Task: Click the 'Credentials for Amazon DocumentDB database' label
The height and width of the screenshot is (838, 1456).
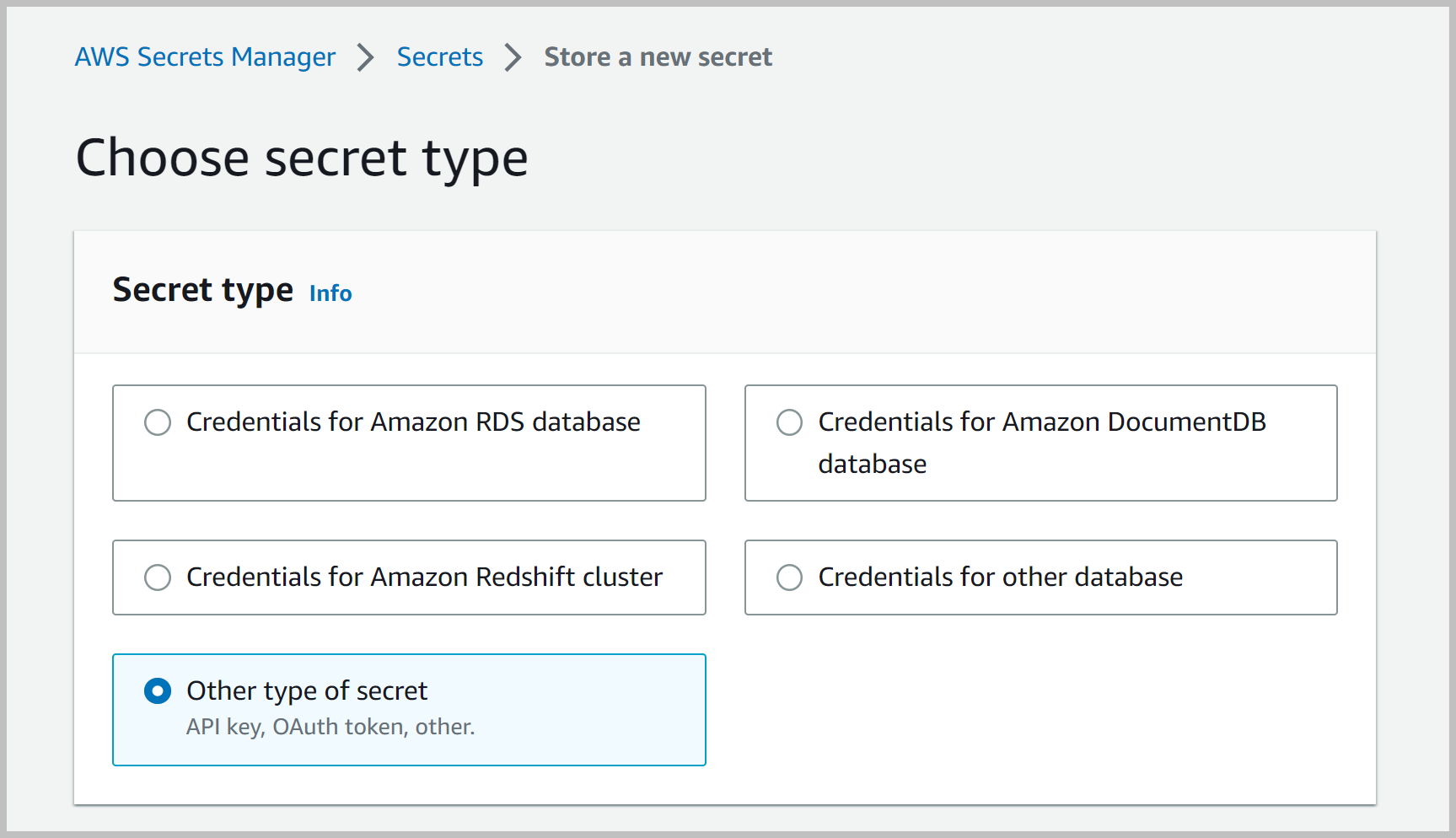Action: pyautogui.click(x=1041, y=422)
